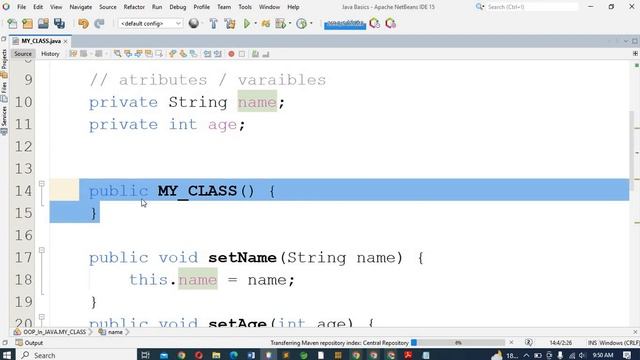The width and height of the screenshot is (640, 360).
Task: Click Clean and Build Project icon
Action: 230,24
